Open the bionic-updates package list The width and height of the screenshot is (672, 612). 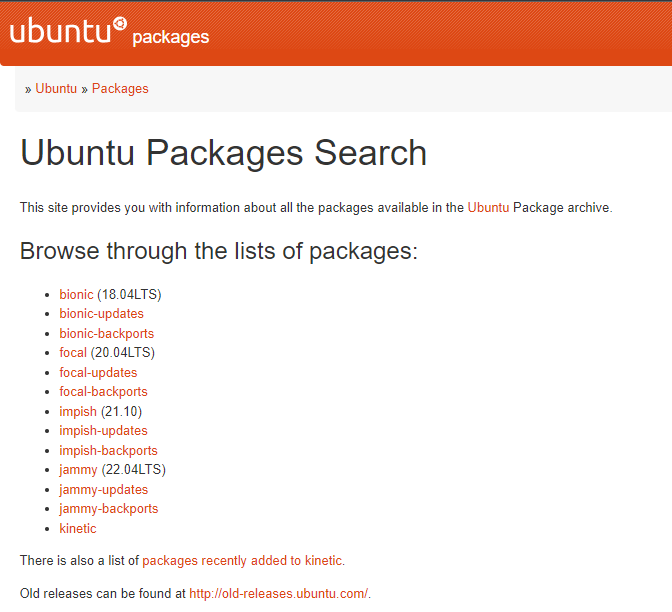pos(101,314)
